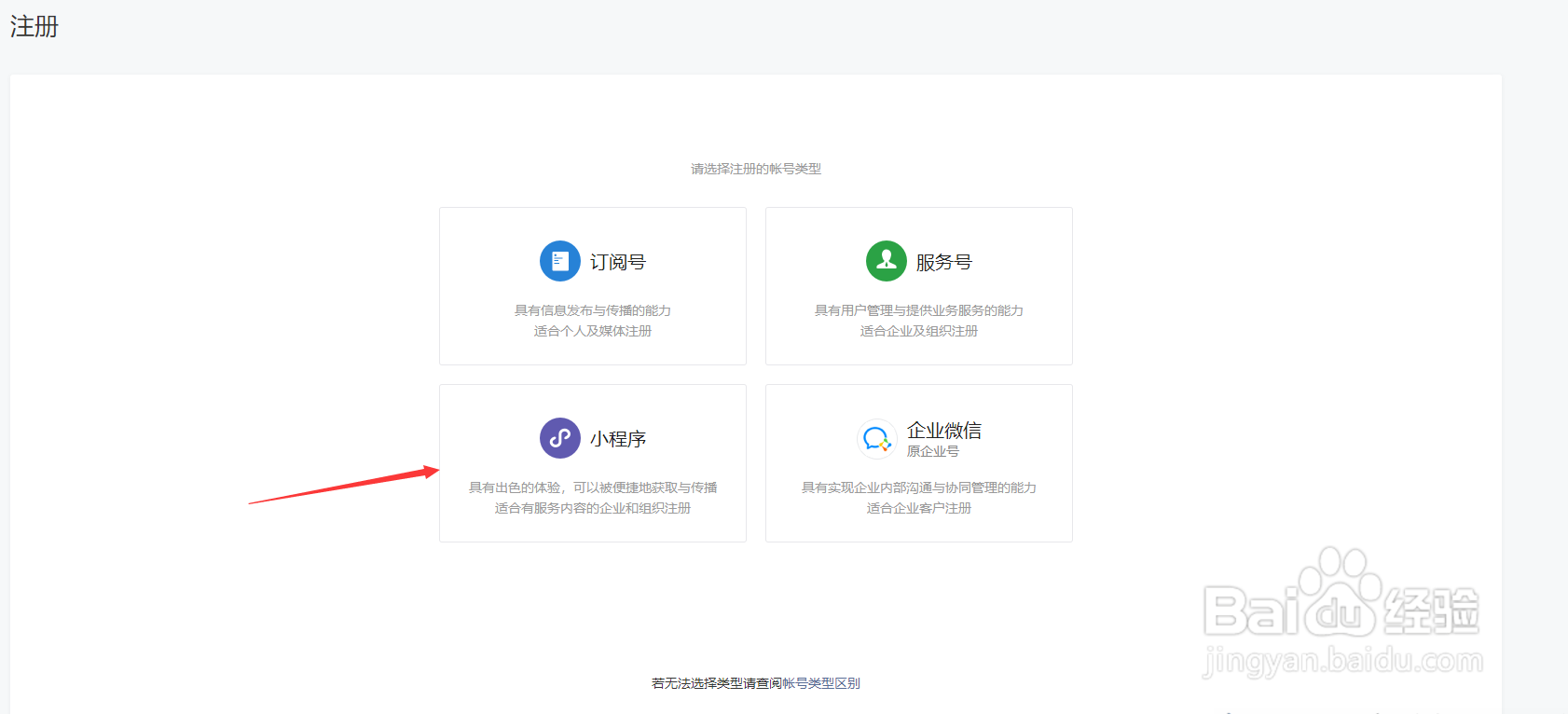Click the 请选择注册的帐号类型 prompt
This screenshot has height=714, width=1568.
756,169
